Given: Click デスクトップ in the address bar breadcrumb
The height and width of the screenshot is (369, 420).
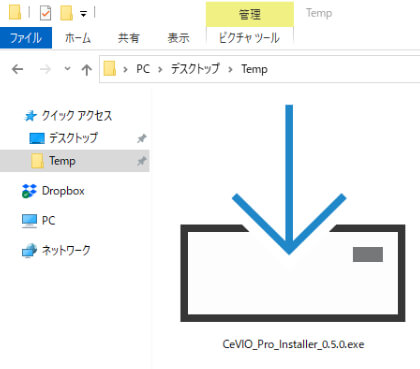Looking at the screenshot, I should [195, 69].
